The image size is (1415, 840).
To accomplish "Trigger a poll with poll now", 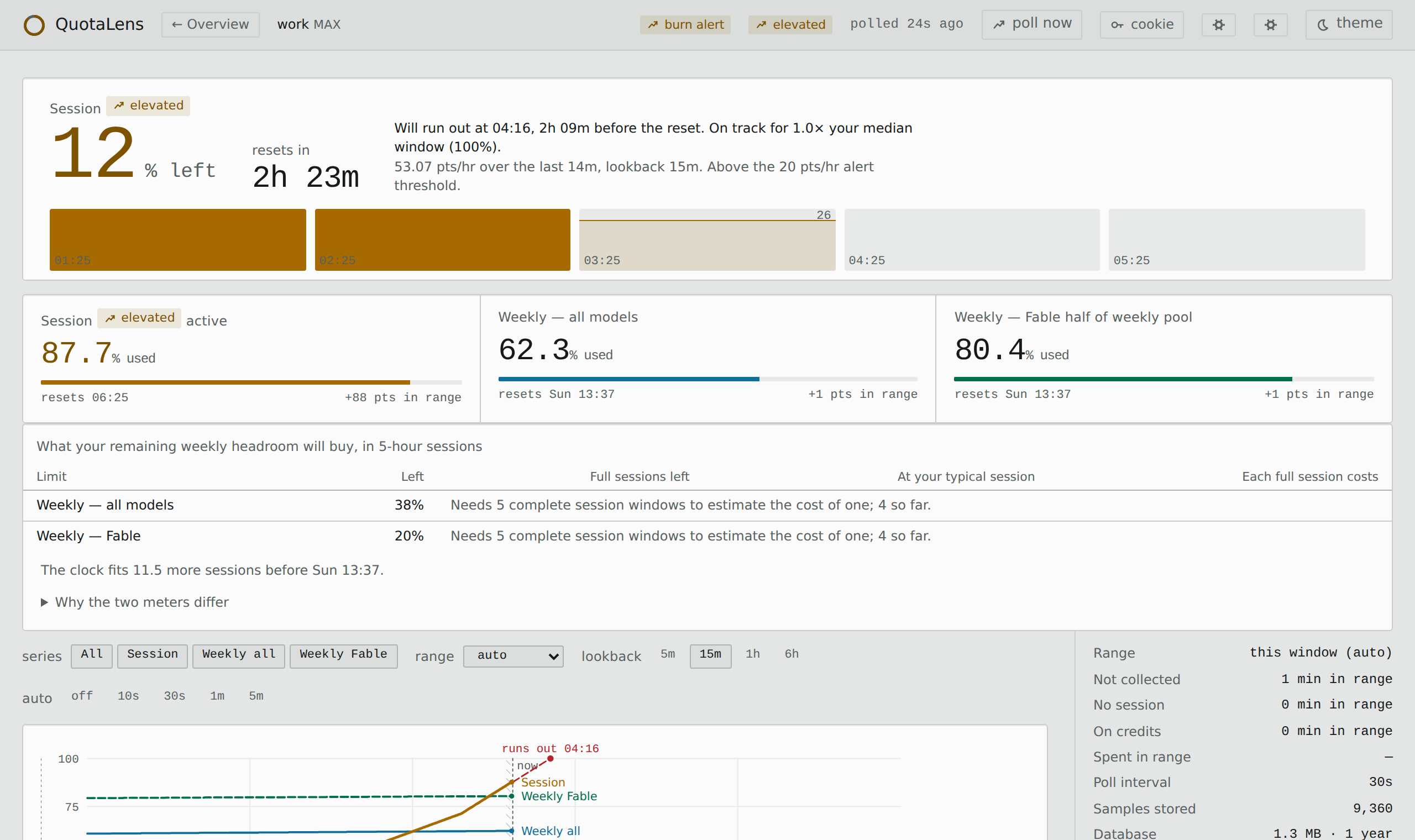I will point(1031,24).
